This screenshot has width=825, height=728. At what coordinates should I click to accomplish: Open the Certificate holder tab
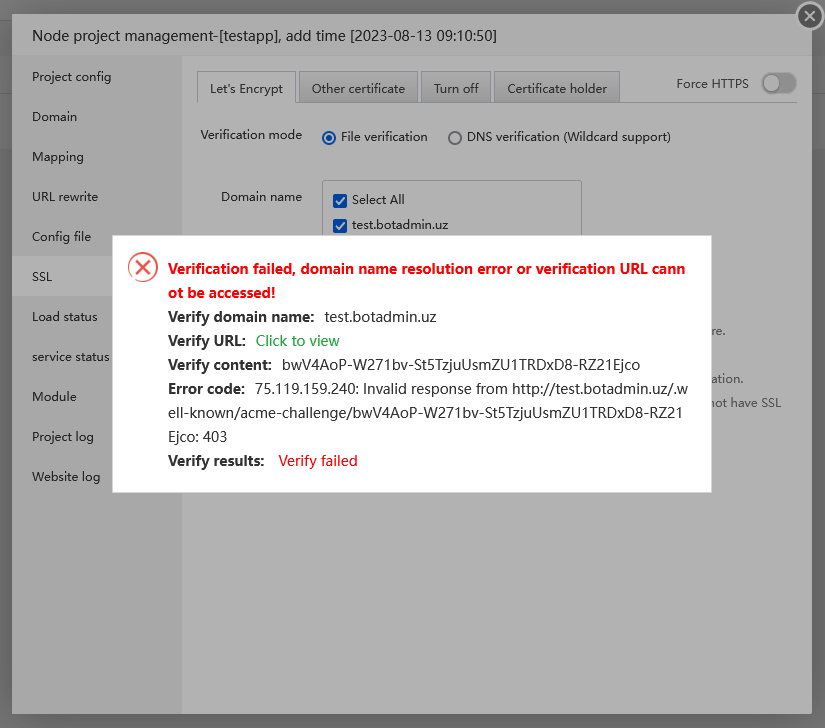[557, 88]
